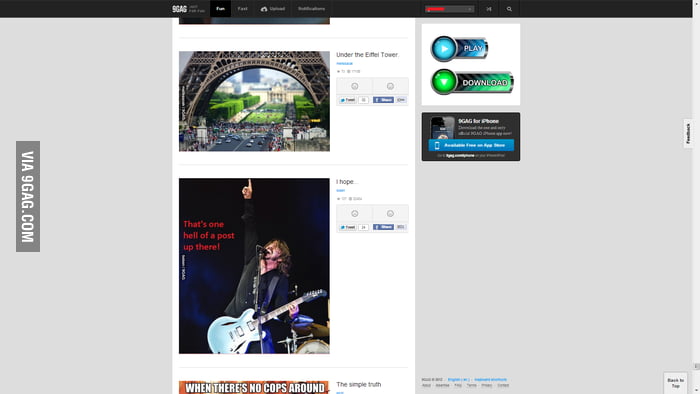The image size is (700, 394).
Task: Click the green DOWNLOAD ad button
Action: coord(472,82)
